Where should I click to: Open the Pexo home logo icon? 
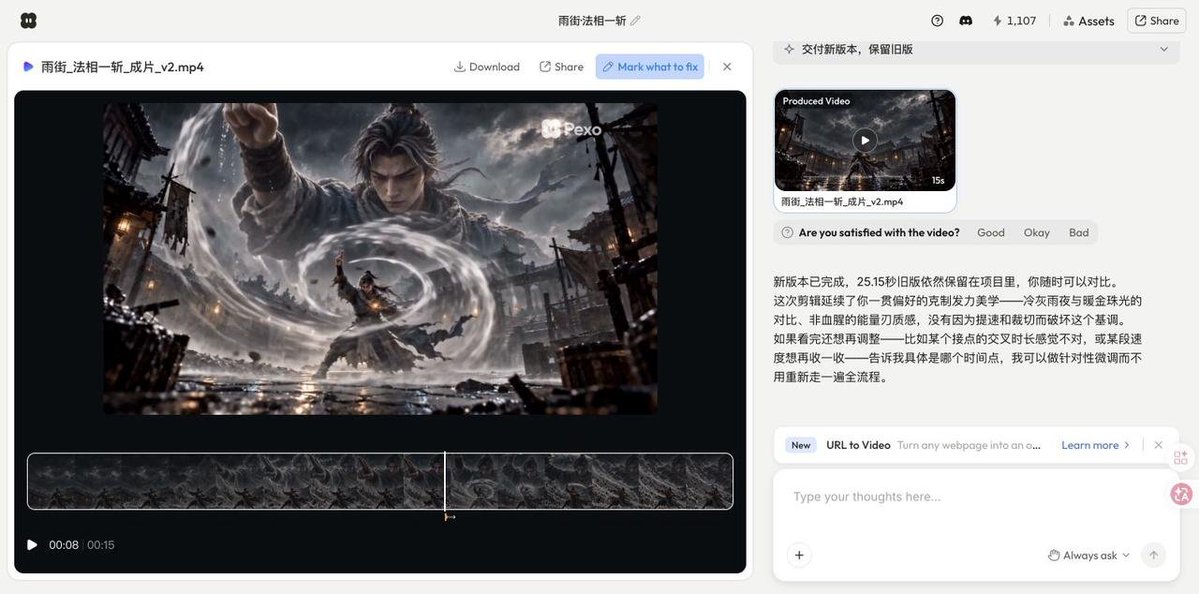click(28, 21)
